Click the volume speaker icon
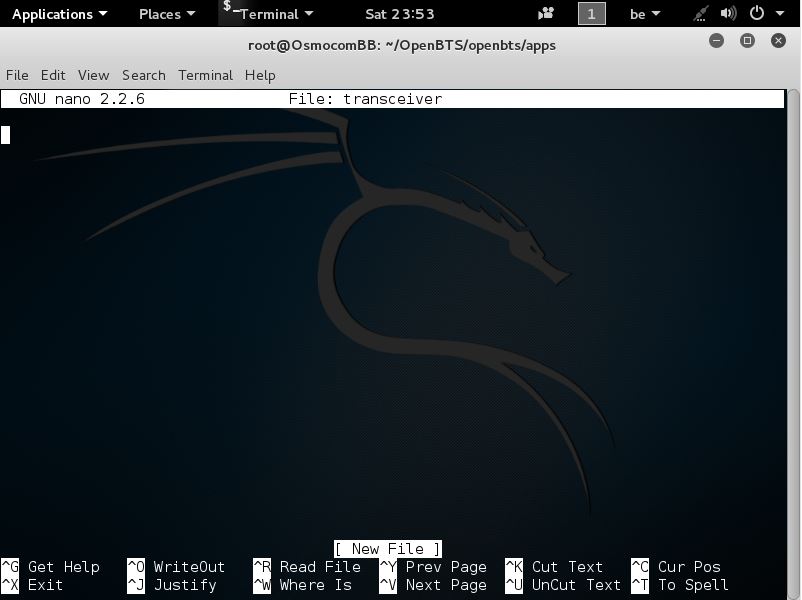The width and height of the screenshot is (802, 600). click(728, 13)
